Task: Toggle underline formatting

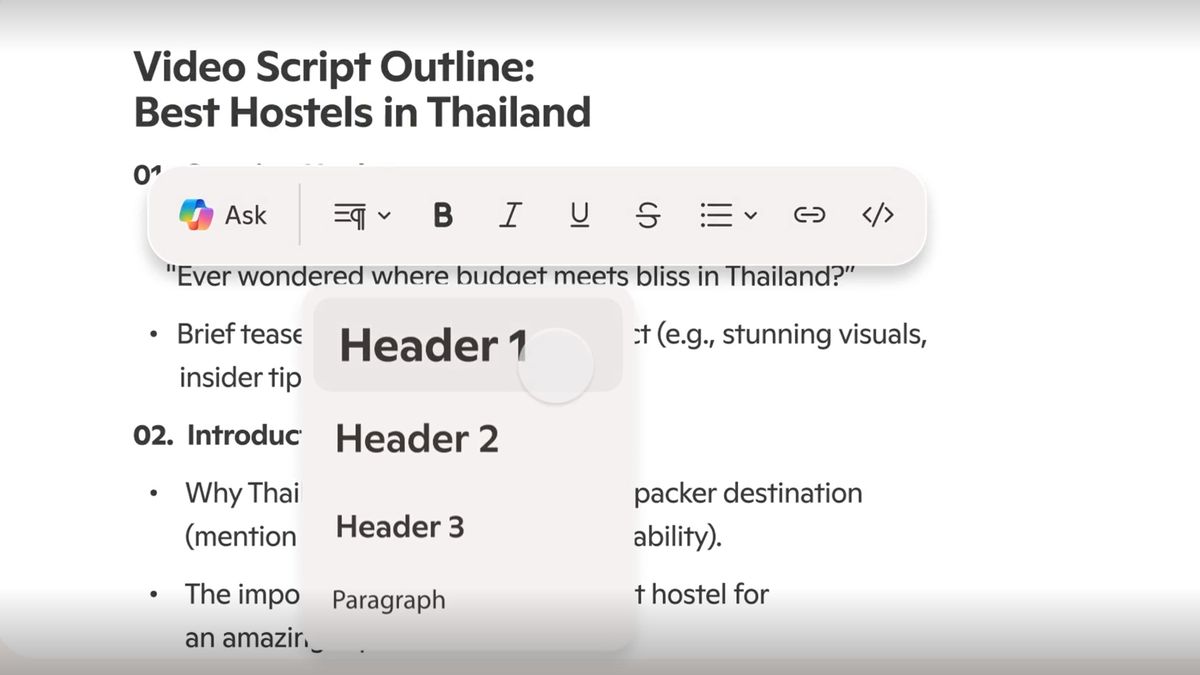Action: point(579,215)
